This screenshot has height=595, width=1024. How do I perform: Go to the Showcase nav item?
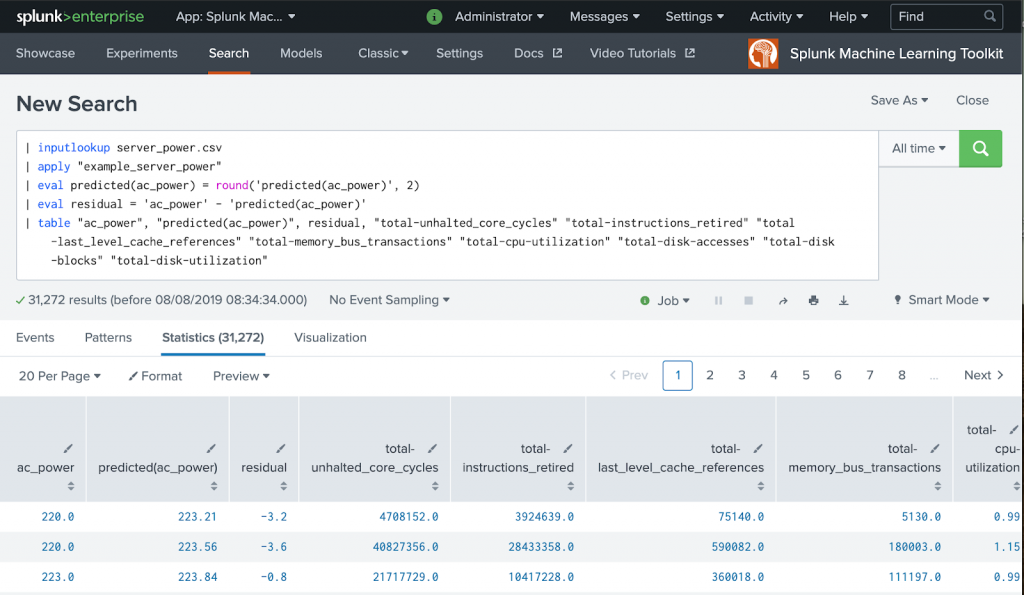[x=45, y=54]
